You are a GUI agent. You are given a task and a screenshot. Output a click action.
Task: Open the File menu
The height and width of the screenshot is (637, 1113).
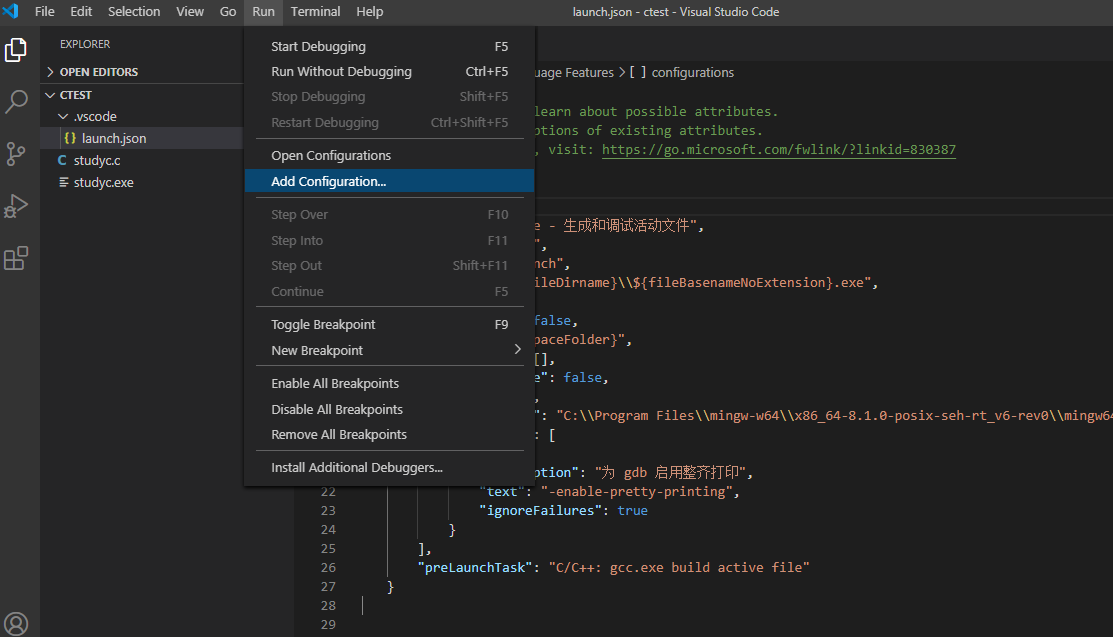click(44, 11)
